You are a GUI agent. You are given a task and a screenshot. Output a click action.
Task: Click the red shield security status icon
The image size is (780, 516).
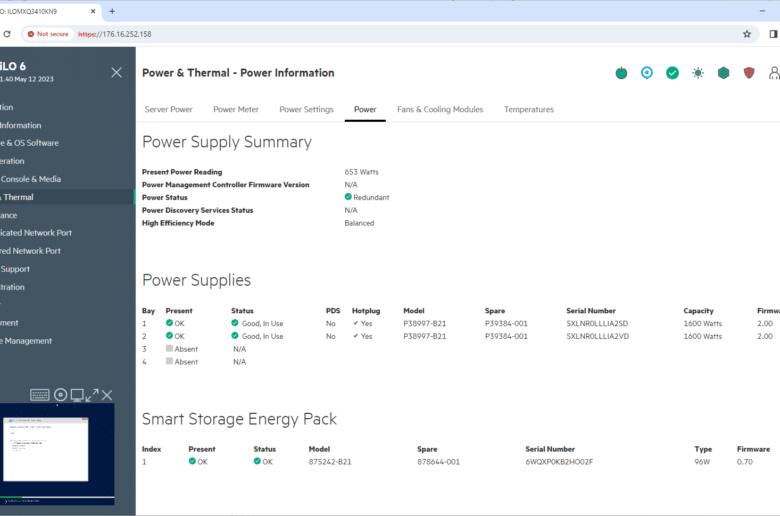(749, 73)
